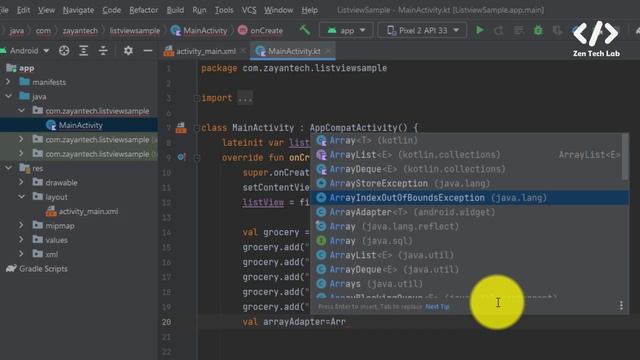
Task: Open the Code menu
Action: pos(111,10)
